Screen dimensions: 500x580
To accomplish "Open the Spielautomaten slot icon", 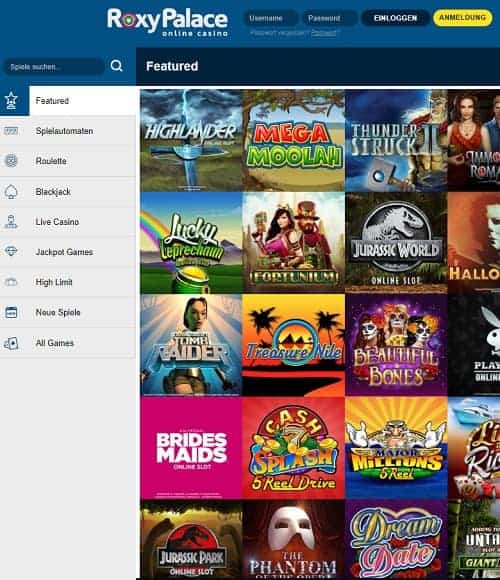I will (11, 131).
